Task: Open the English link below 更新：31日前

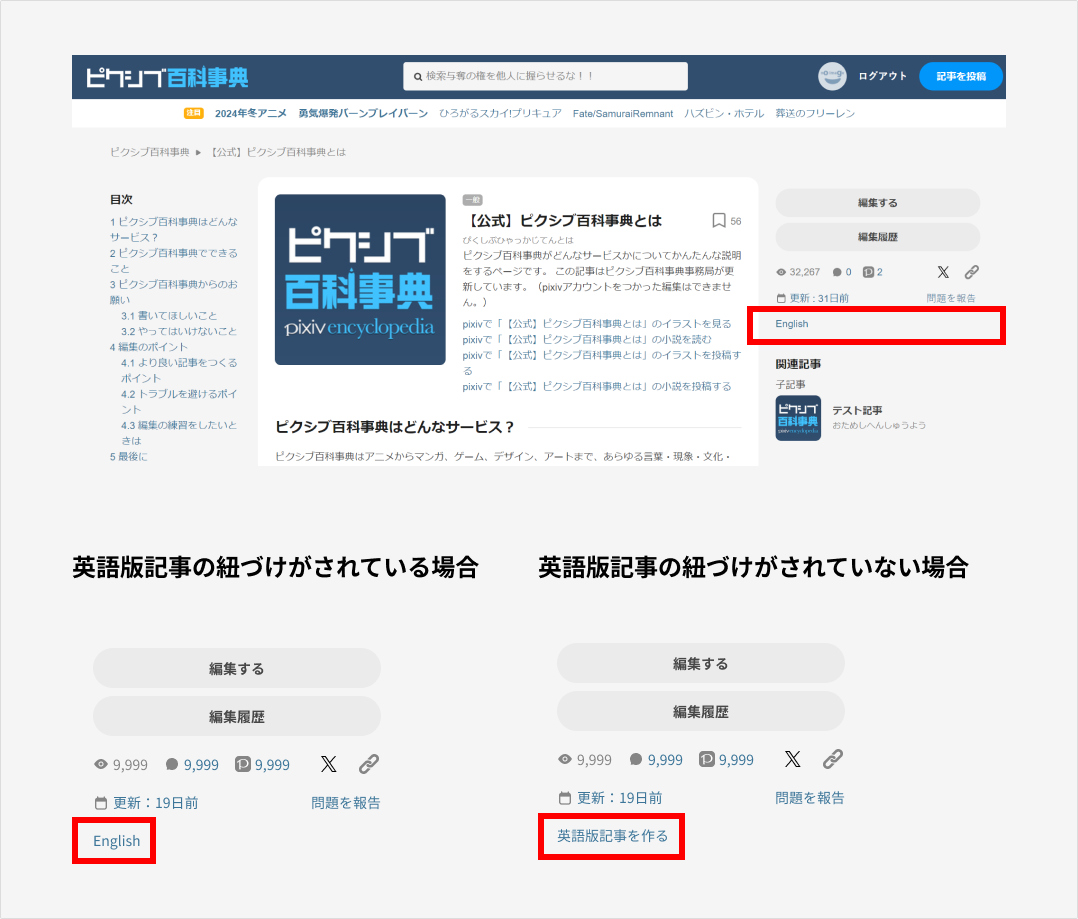Action: click(792, 324)
